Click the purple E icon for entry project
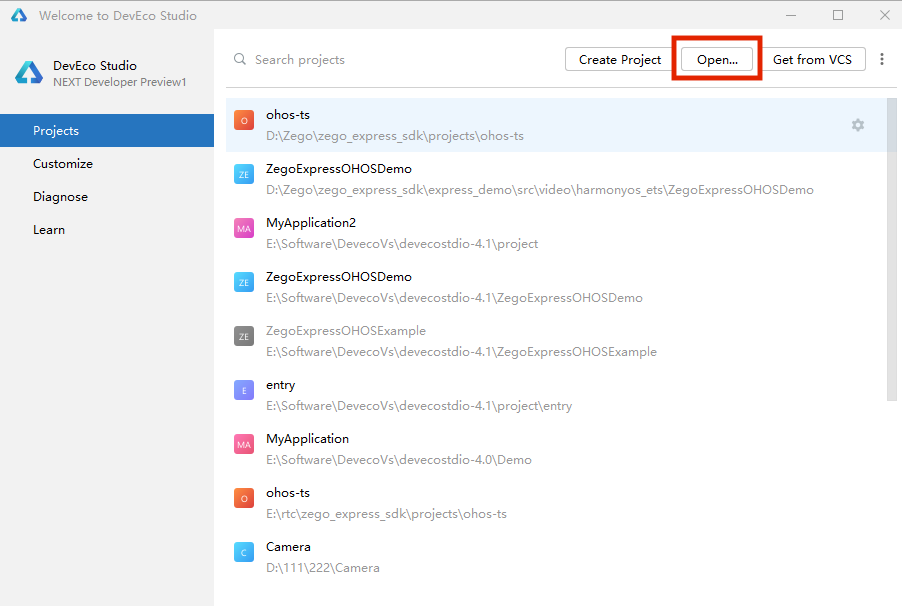The height and width of the screenshot is (606, 902). coord(244,391)
